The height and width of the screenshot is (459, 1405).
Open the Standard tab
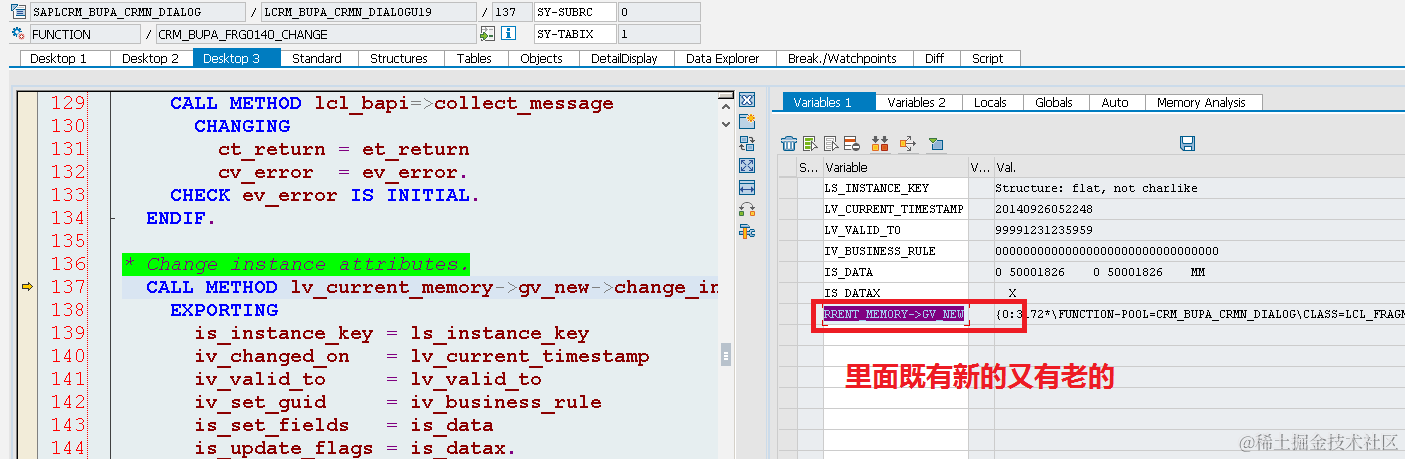(317, 58)
